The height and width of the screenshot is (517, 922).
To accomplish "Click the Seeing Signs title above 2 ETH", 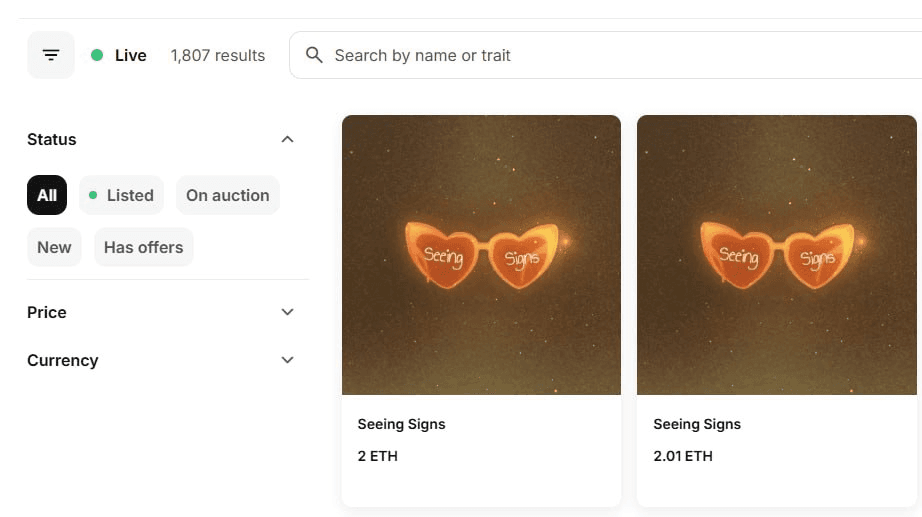I will [x=401, y=424].
